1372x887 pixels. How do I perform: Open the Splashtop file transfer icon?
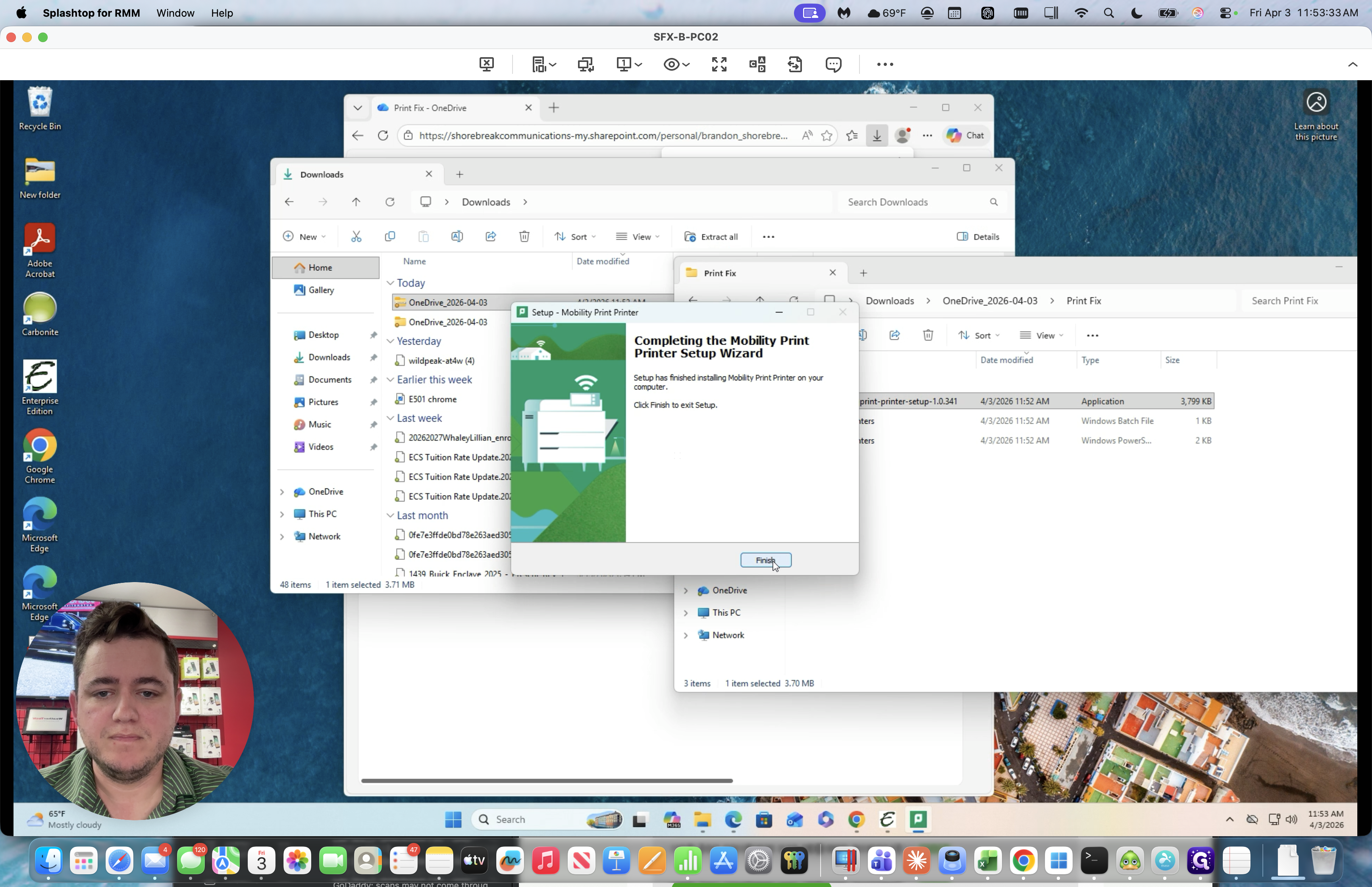point(794,64)
